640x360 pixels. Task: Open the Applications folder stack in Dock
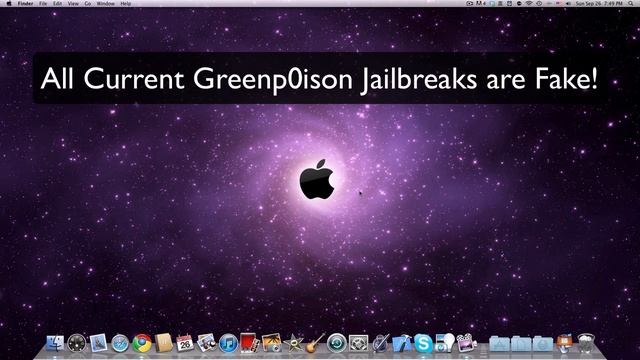pyautogui.click(x=500, y=344)
